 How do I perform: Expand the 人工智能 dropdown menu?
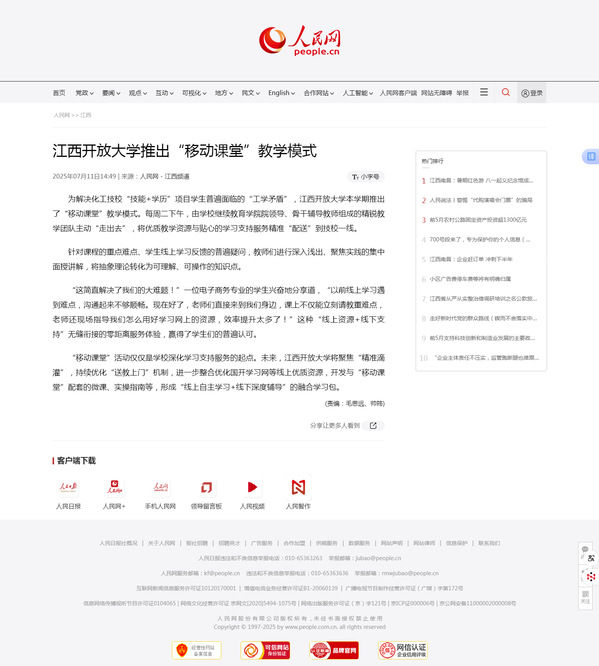(x=358, y=93)
